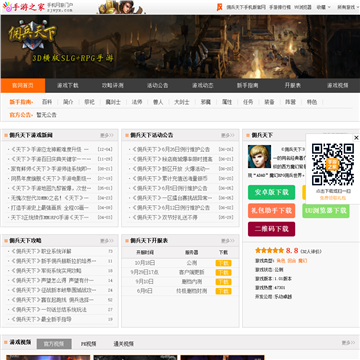Switch to the 通关视频 video tab
Image resolution: width=360 pixels, height=360 pixels.
pos(124,344)
